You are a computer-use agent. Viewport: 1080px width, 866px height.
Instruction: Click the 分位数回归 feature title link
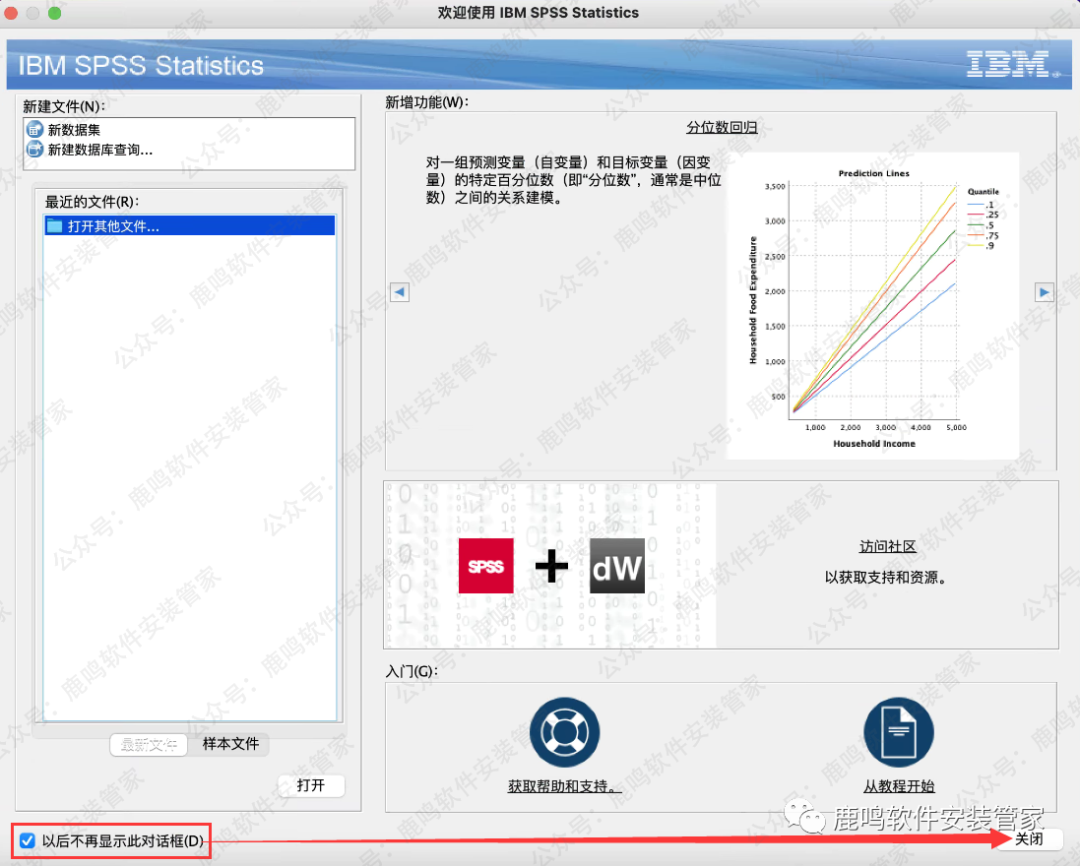721,127
